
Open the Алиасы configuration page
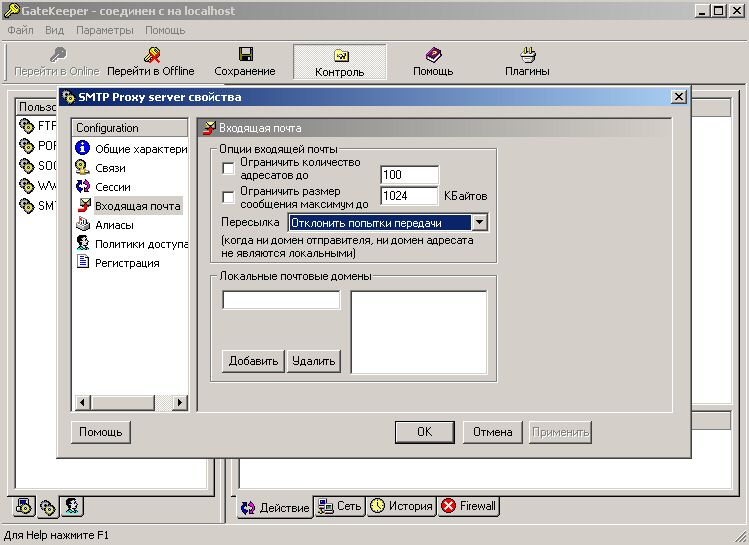click(x=114, y=225)
